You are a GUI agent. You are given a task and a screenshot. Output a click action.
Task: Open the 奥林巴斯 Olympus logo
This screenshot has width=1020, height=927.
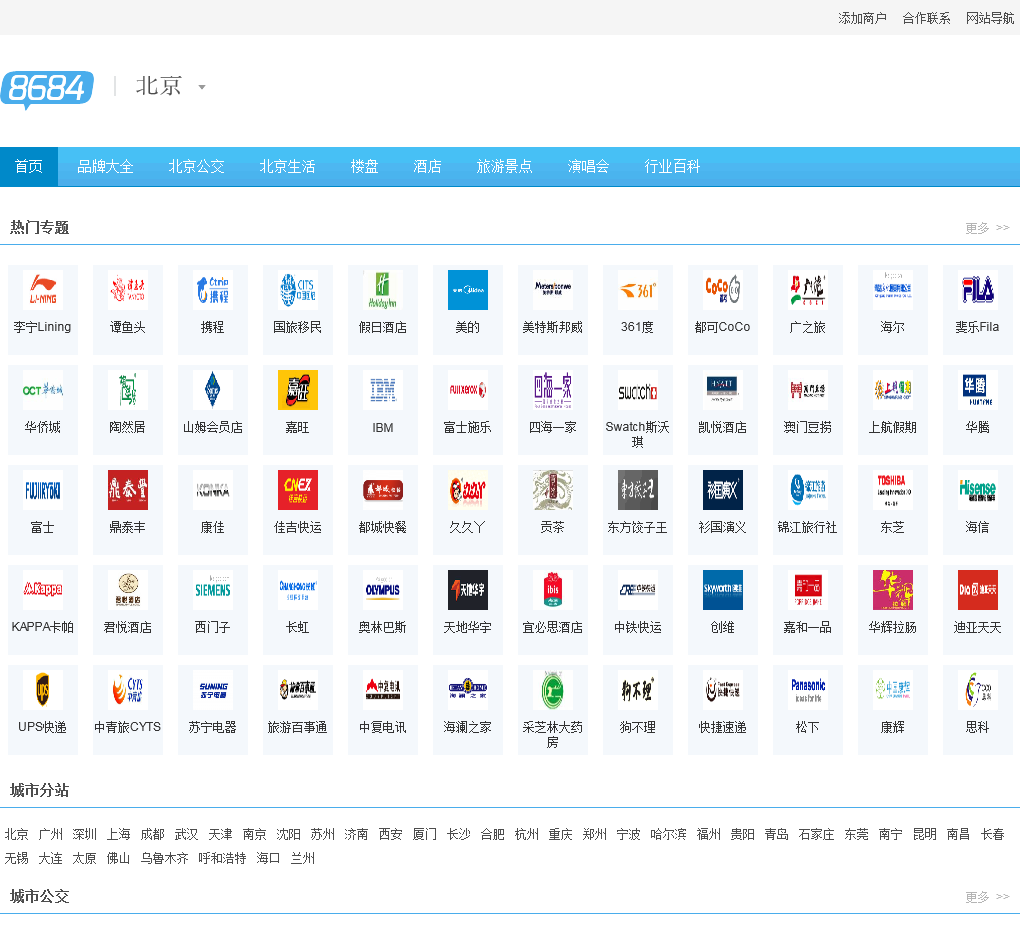point(382,590)
